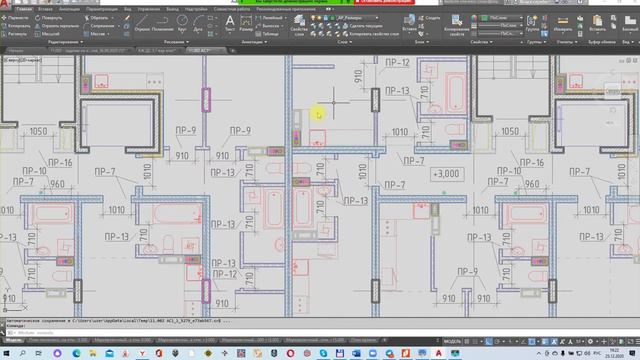This screenshot has height=360, width=640.
Task: Click the object color wheel icon
Action: pyautogui.click(x=474, y=18)
